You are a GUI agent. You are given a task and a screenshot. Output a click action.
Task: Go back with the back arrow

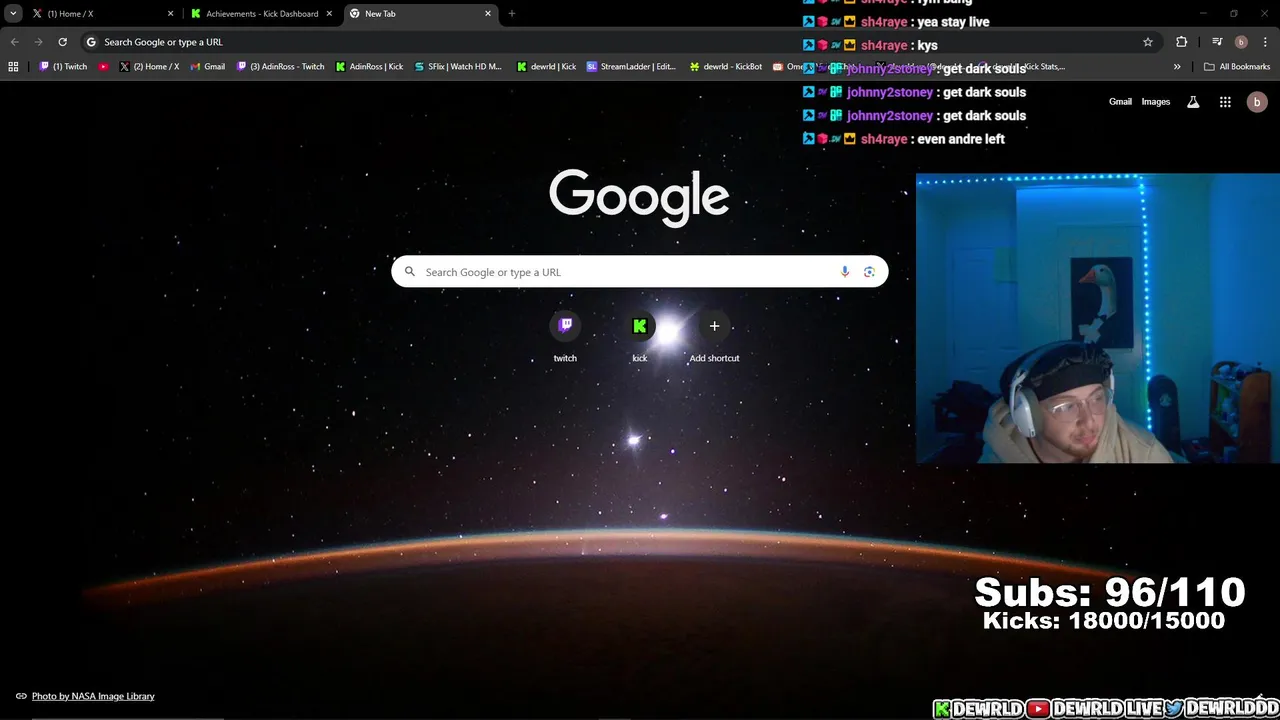click(14, 42)
